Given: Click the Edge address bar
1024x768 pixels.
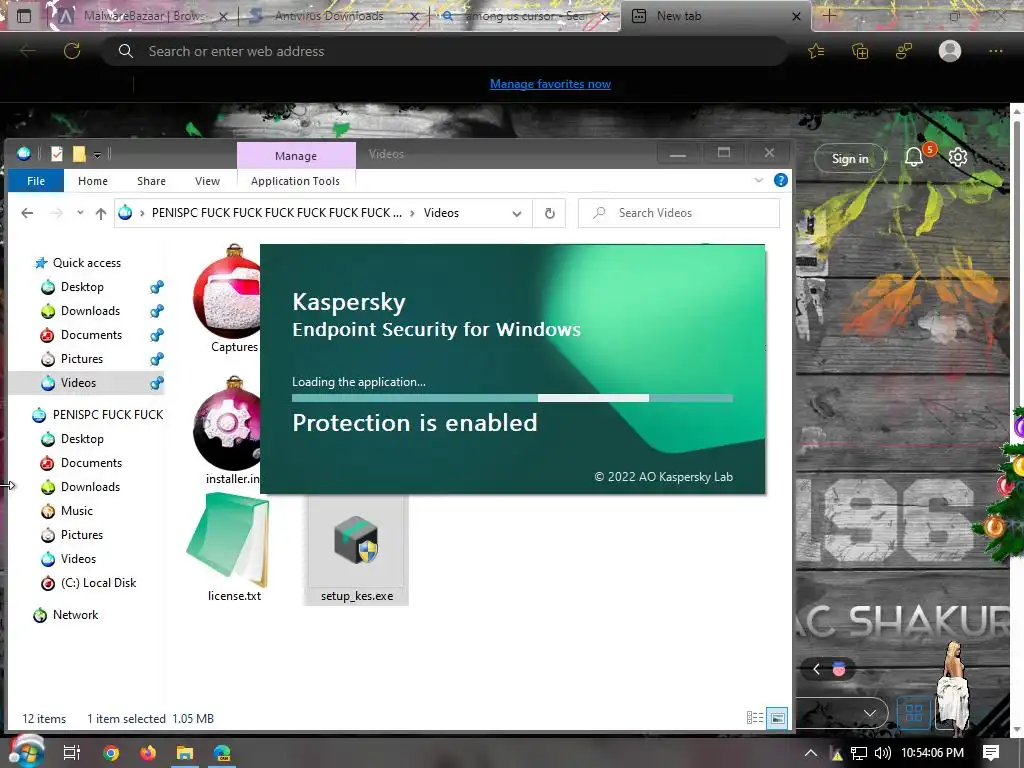Looking at the screenshot, I should tap(444, 51).
